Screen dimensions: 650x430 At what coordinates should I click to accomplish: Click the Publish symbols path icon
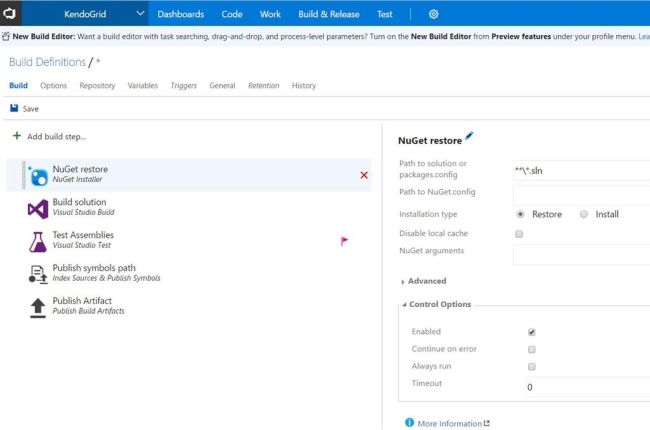click(38, 275)
